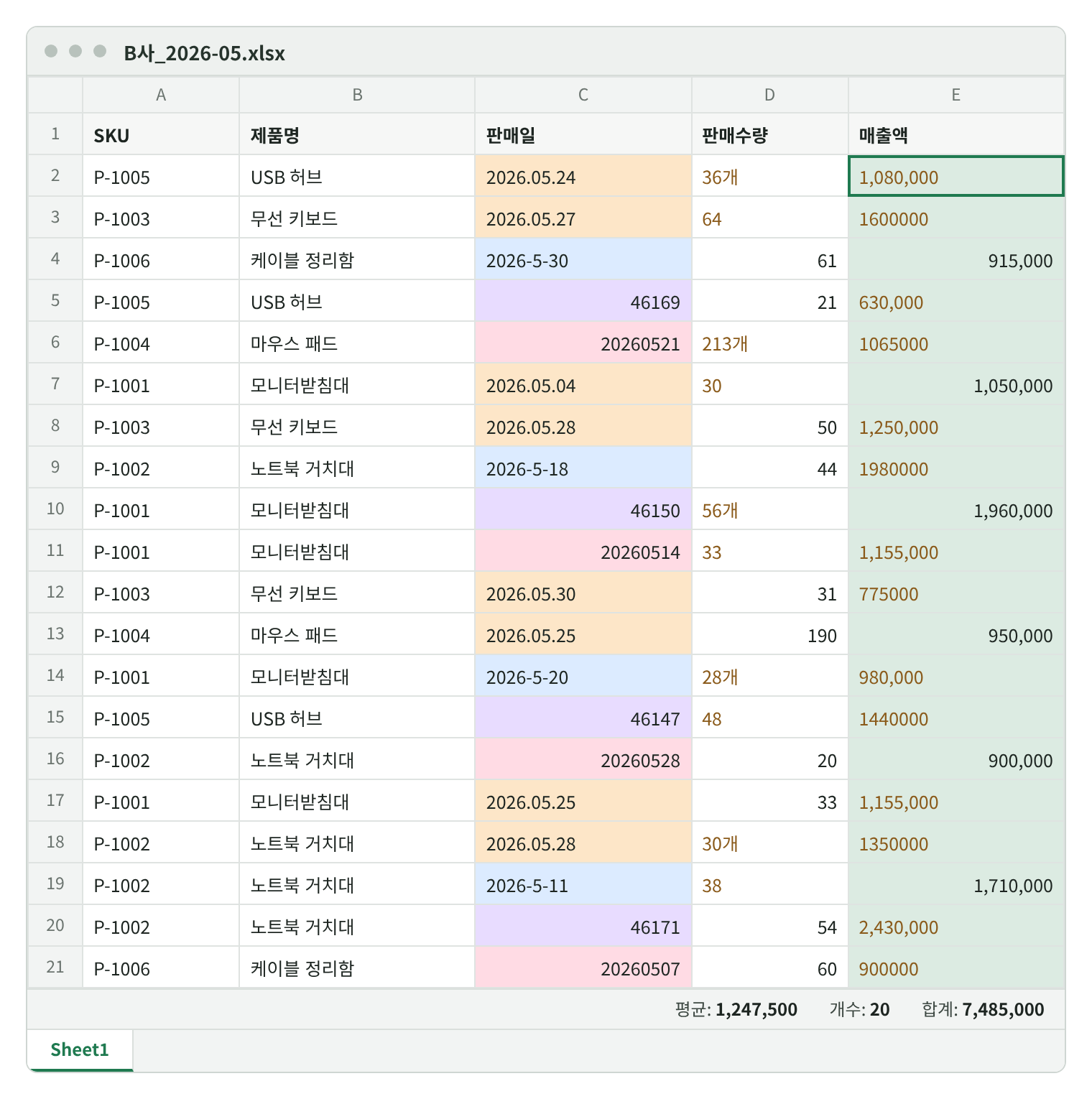Select the date cell 2026-5-20
Screen dimensions: 1092x1099
click(x=583, y=676)
